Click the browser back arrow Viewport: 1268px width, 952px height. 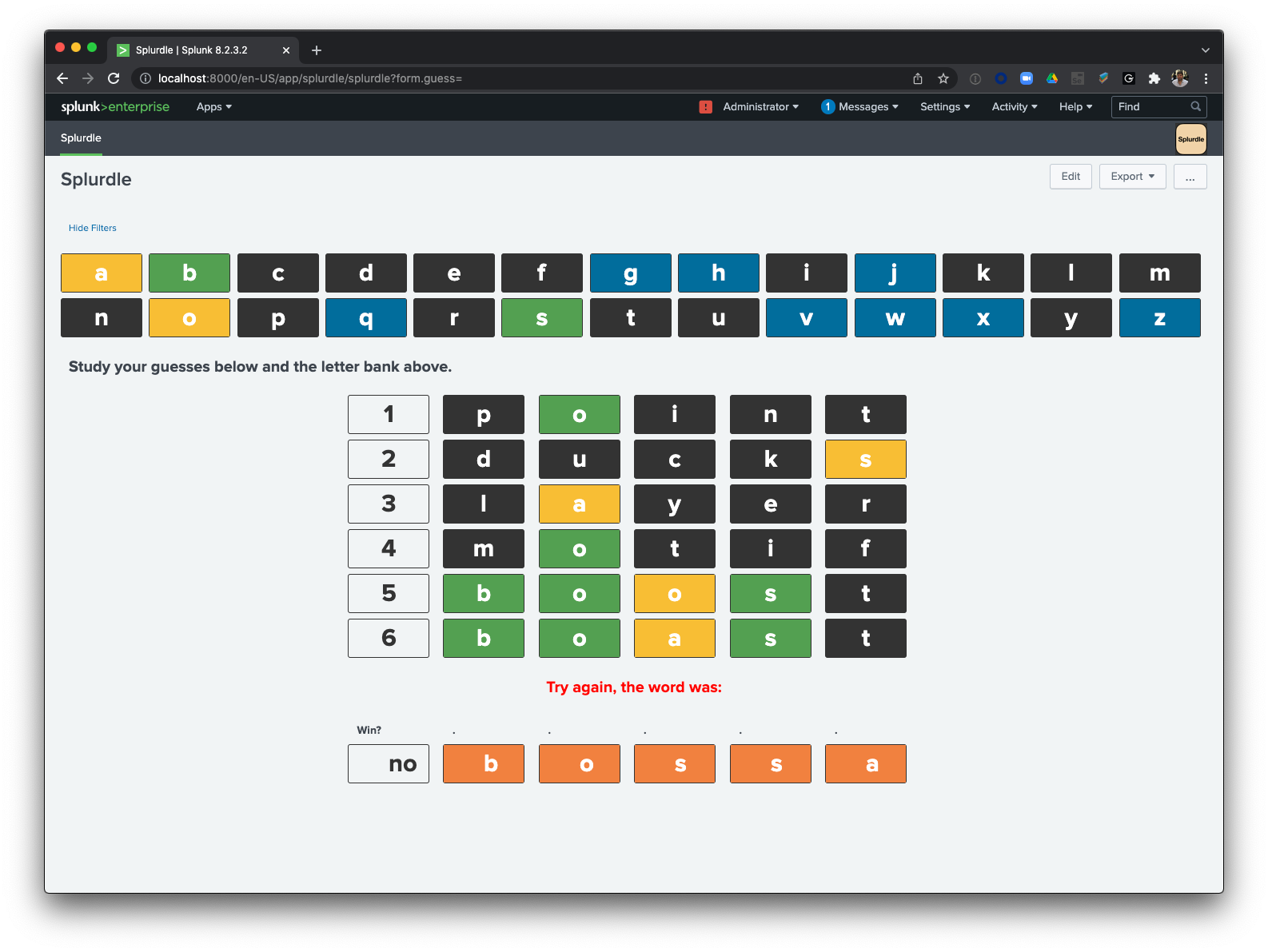(x=62, y=78)
